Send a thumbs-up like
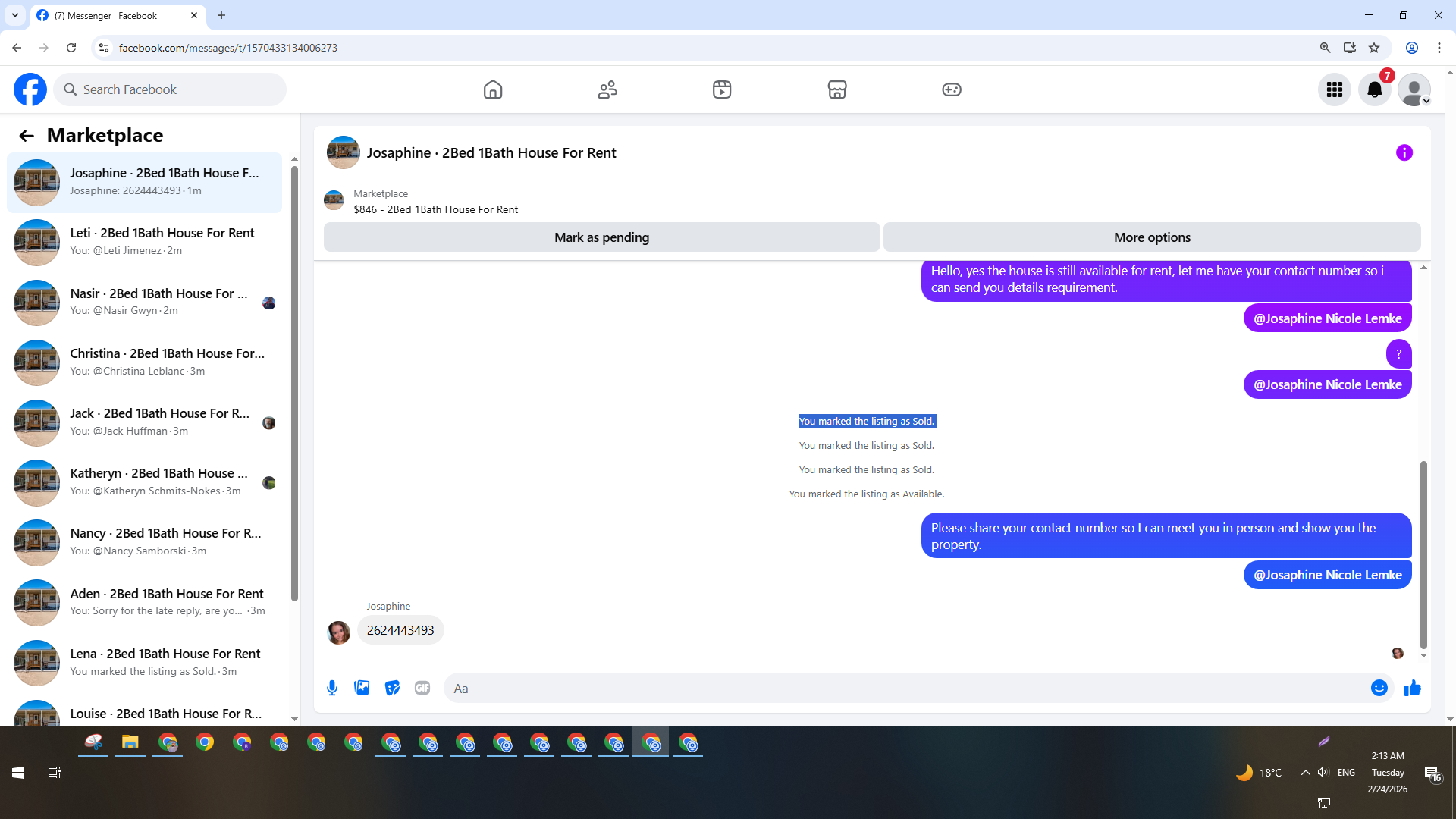1456x819 pixels. click(x=1412, y=688)
